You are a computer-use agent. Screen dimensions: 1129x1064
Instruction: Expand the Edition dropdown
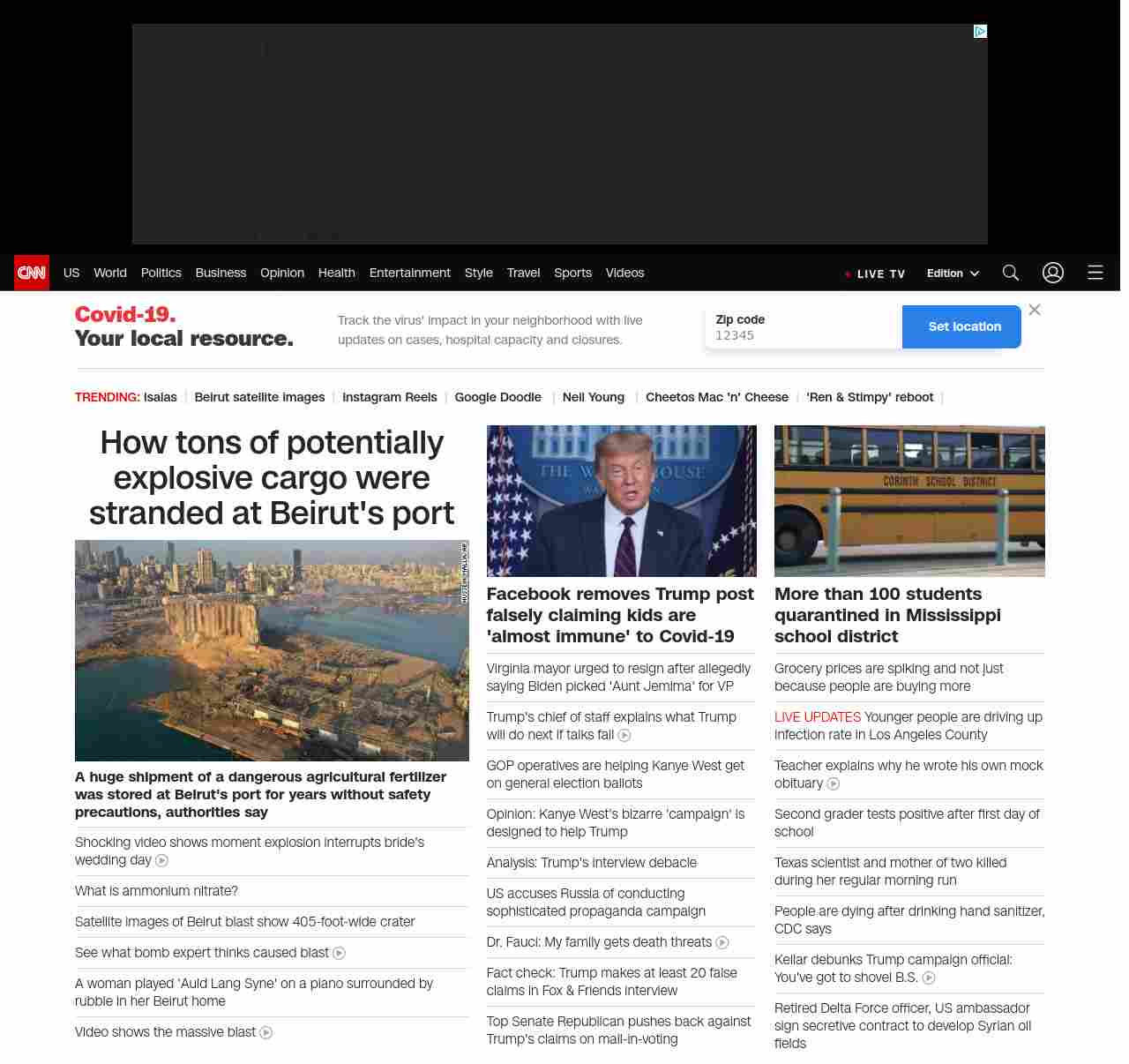[953, 273]
